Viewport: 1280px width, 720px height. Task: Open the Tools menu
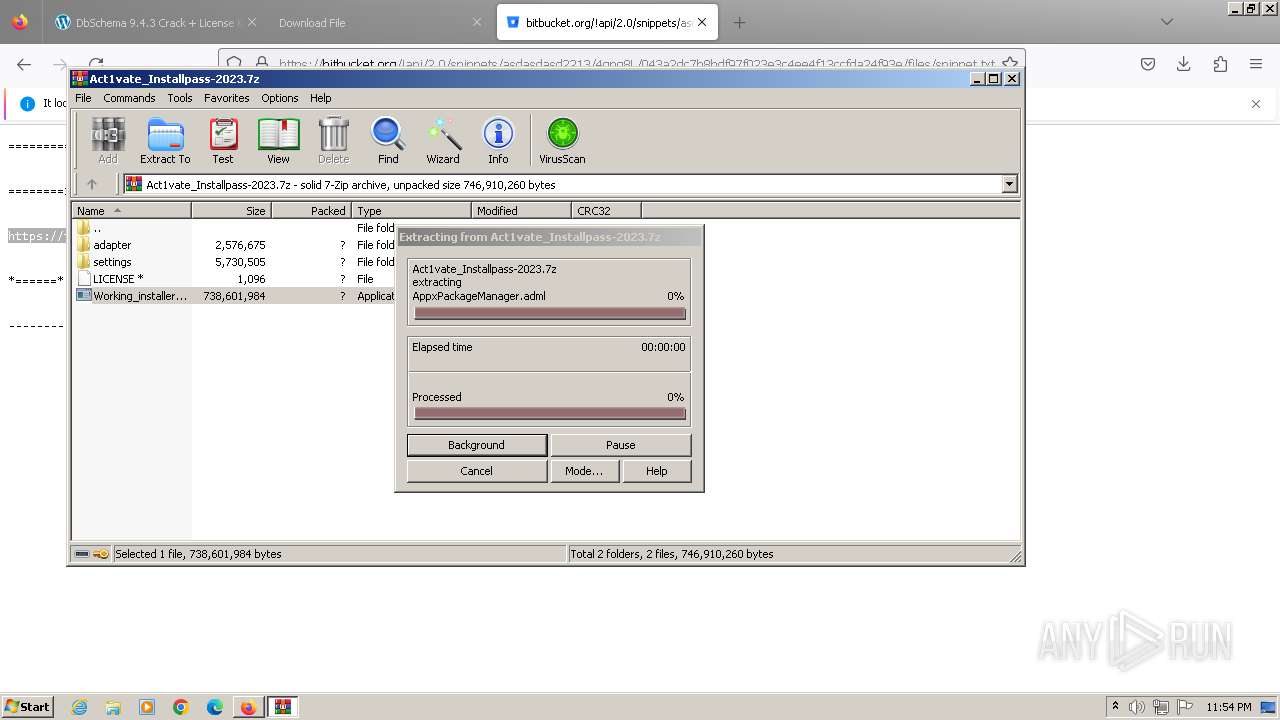[x=180, y=98]
